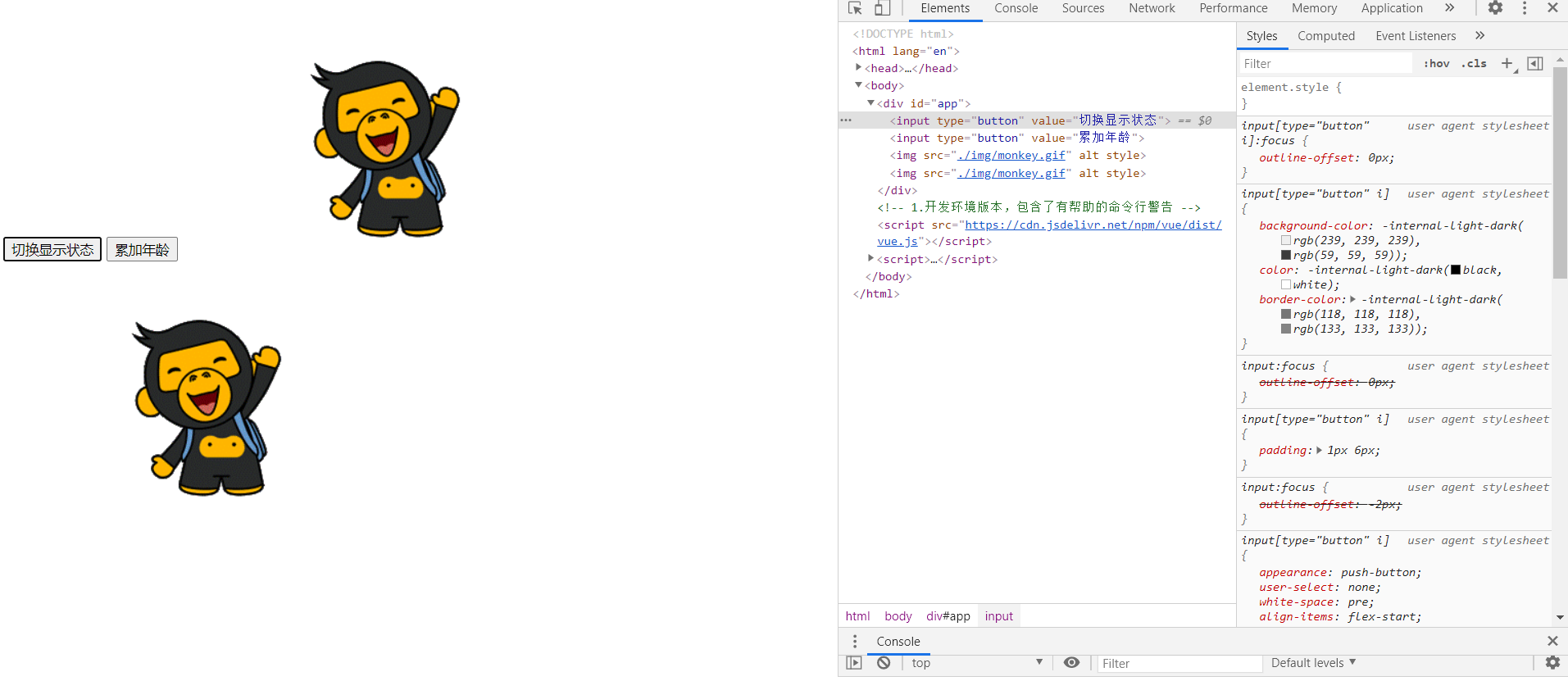Expand the head element node
Screen dimensions: 1568x681
point(858,68)
